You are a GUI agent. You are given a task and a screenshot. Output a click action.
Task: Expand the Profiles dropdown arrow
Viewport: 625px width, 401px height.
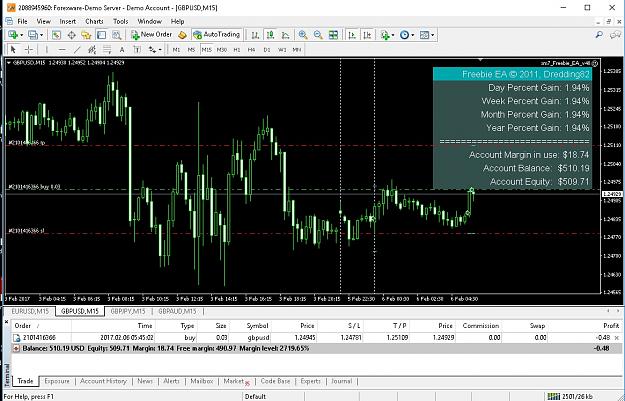(x=41, y=35)
